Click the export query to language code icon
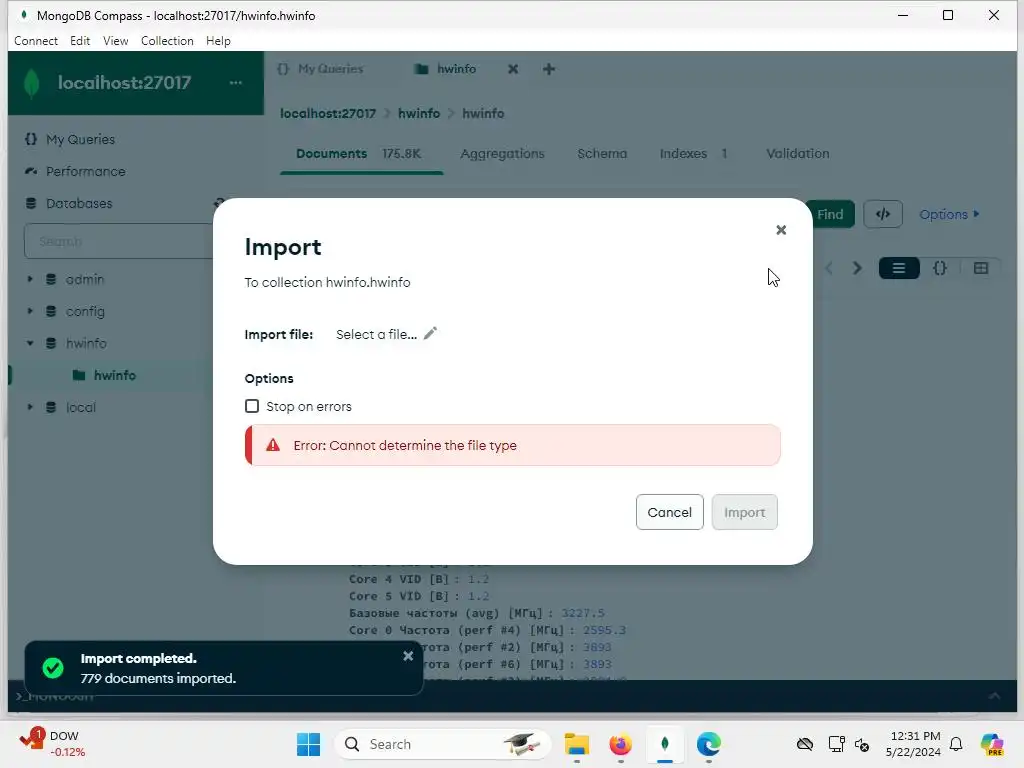 click(x=883, y=214)
